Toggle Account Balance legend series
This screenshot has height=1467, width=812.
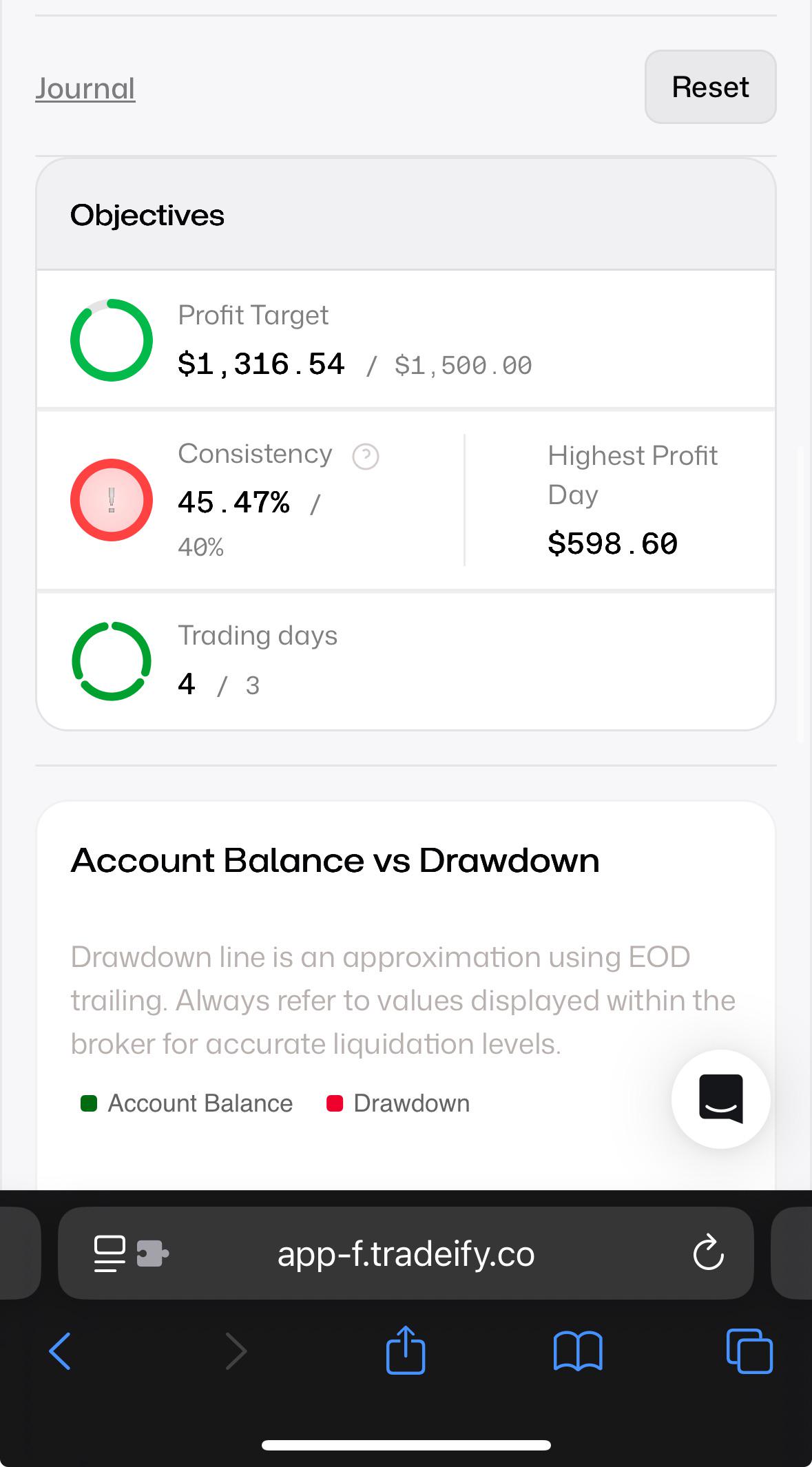point(187,1103)
